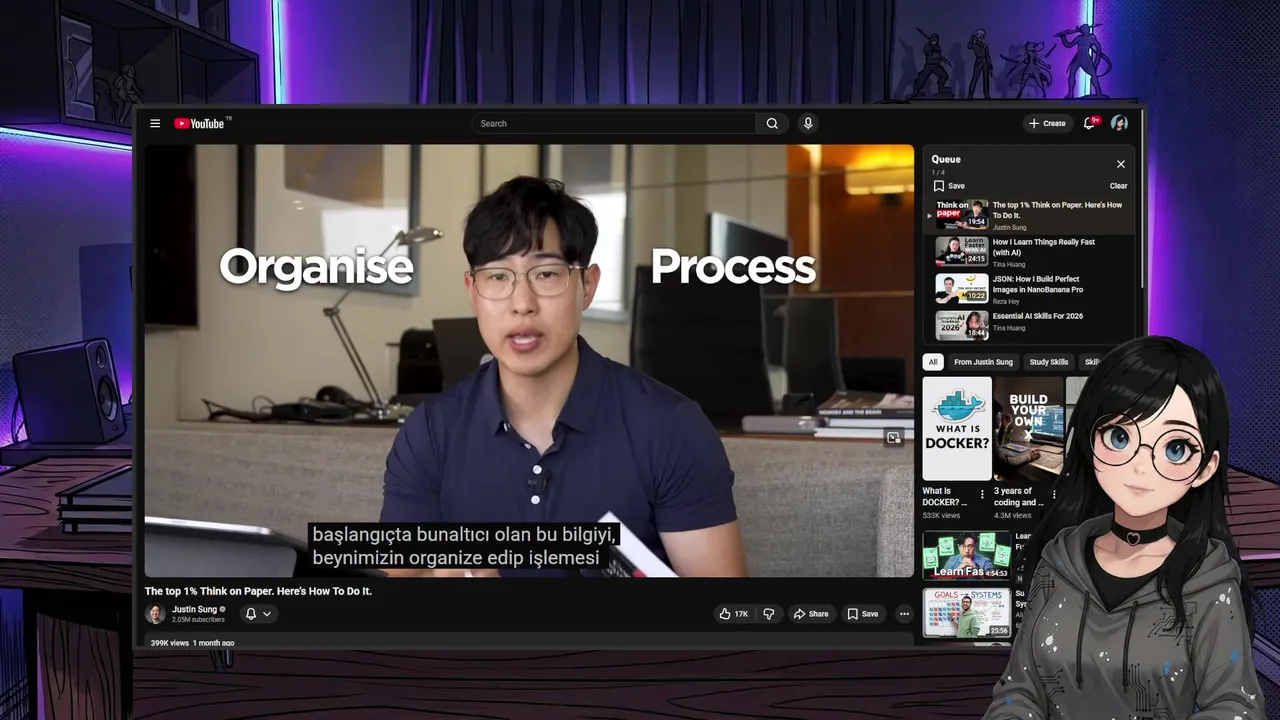
Task: Click Reza Hey channel name in queue
Action: [x=1007, y=301]
